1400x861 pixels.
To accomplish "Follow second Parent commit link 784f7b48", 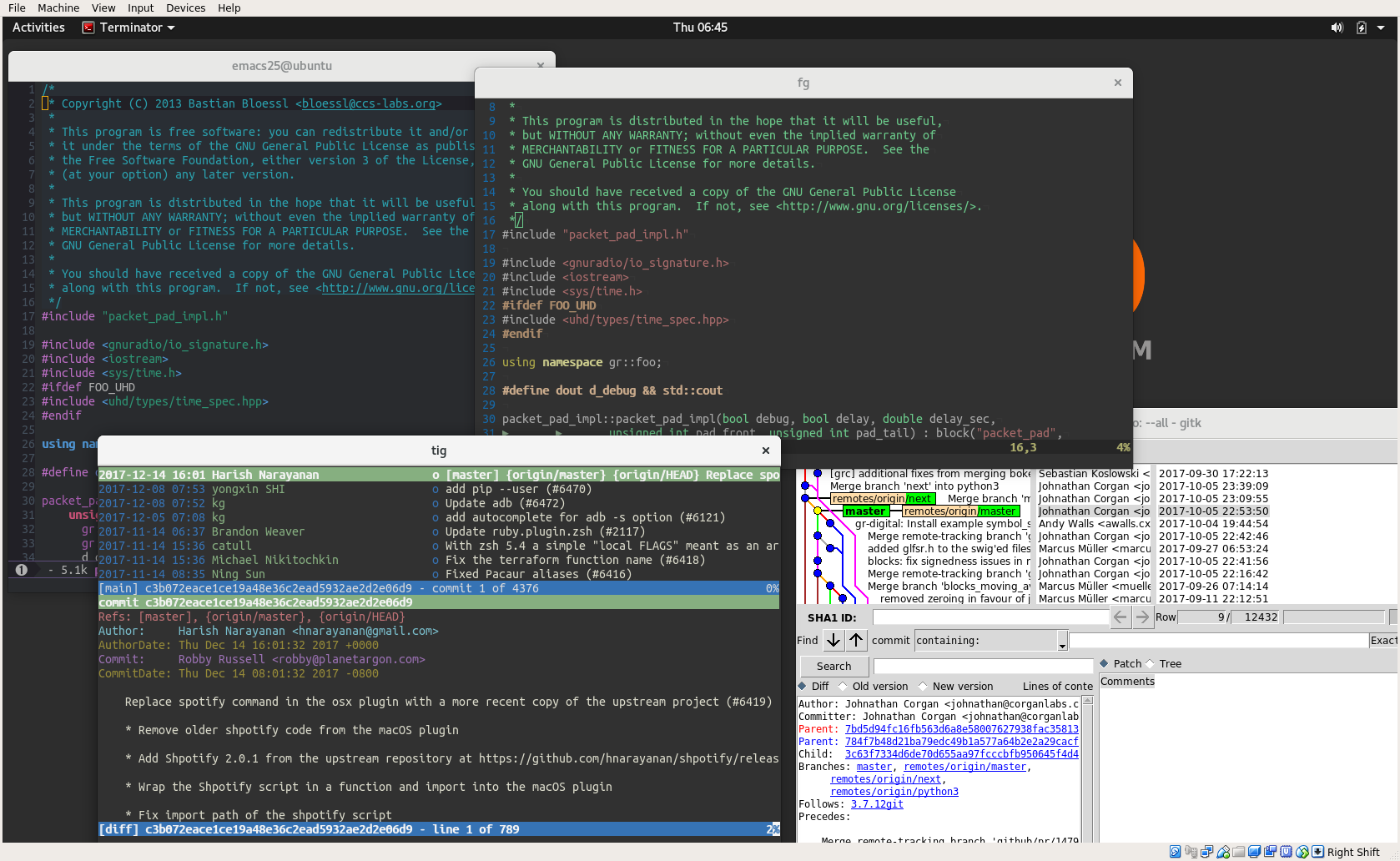I will coord(962,742).
